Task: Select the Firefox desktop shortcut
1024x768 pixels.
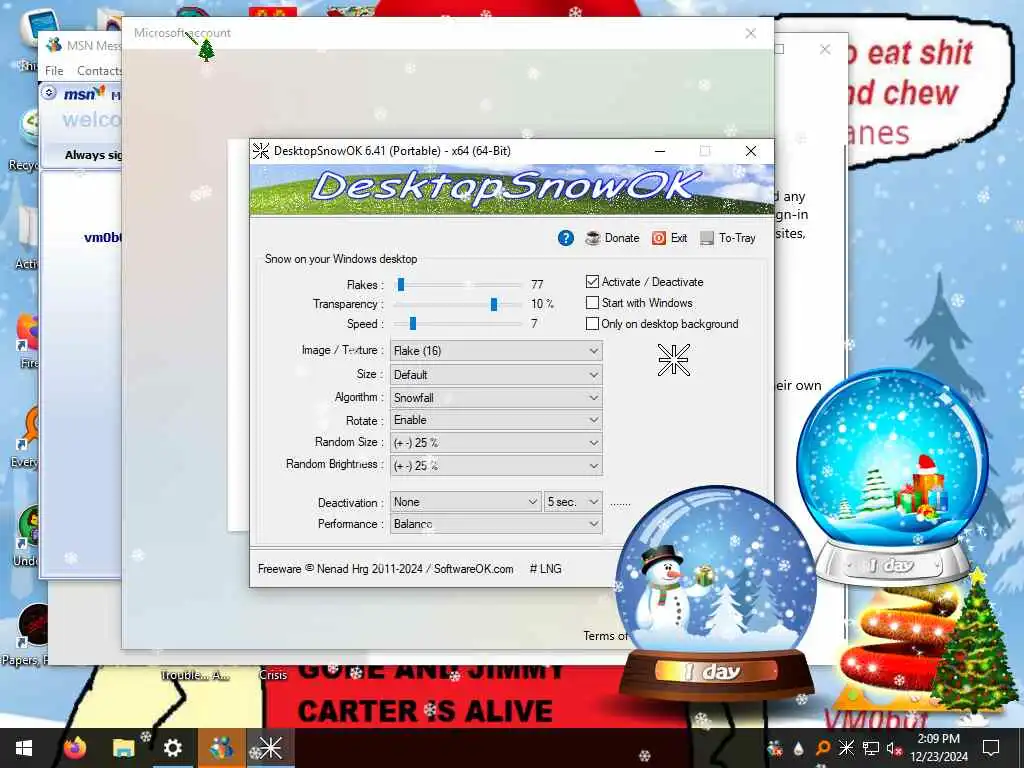Action: 27,340
